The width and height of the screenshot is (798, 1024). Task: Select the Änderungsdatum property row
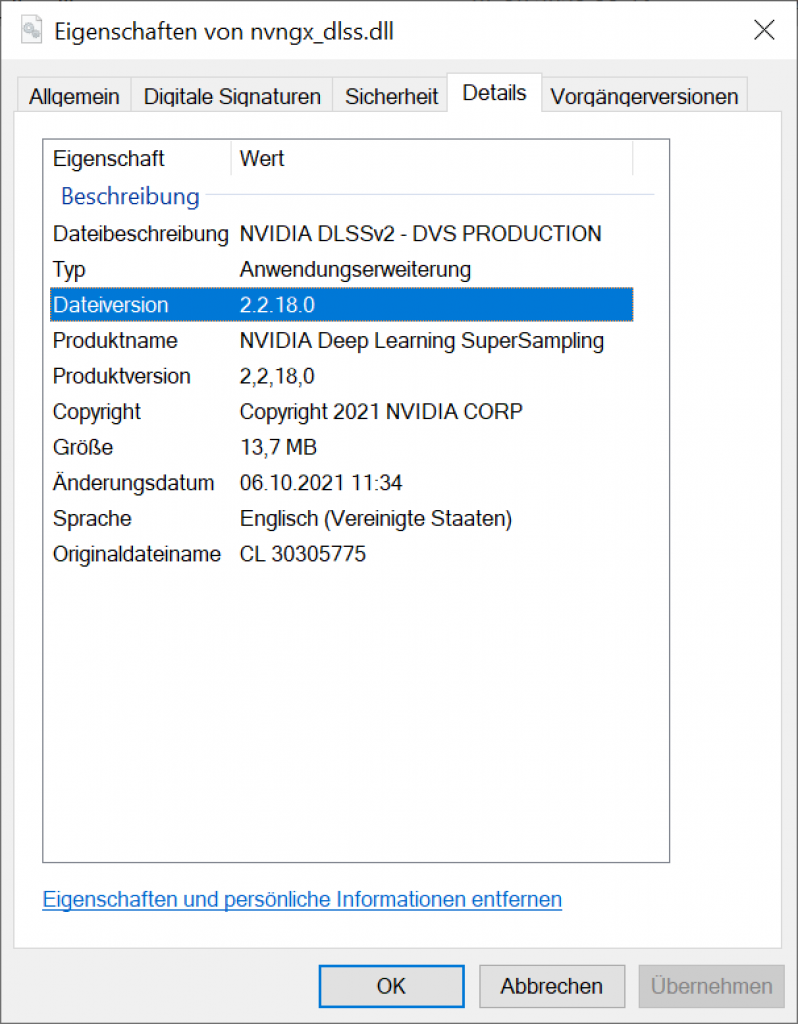tap(342, 483)
